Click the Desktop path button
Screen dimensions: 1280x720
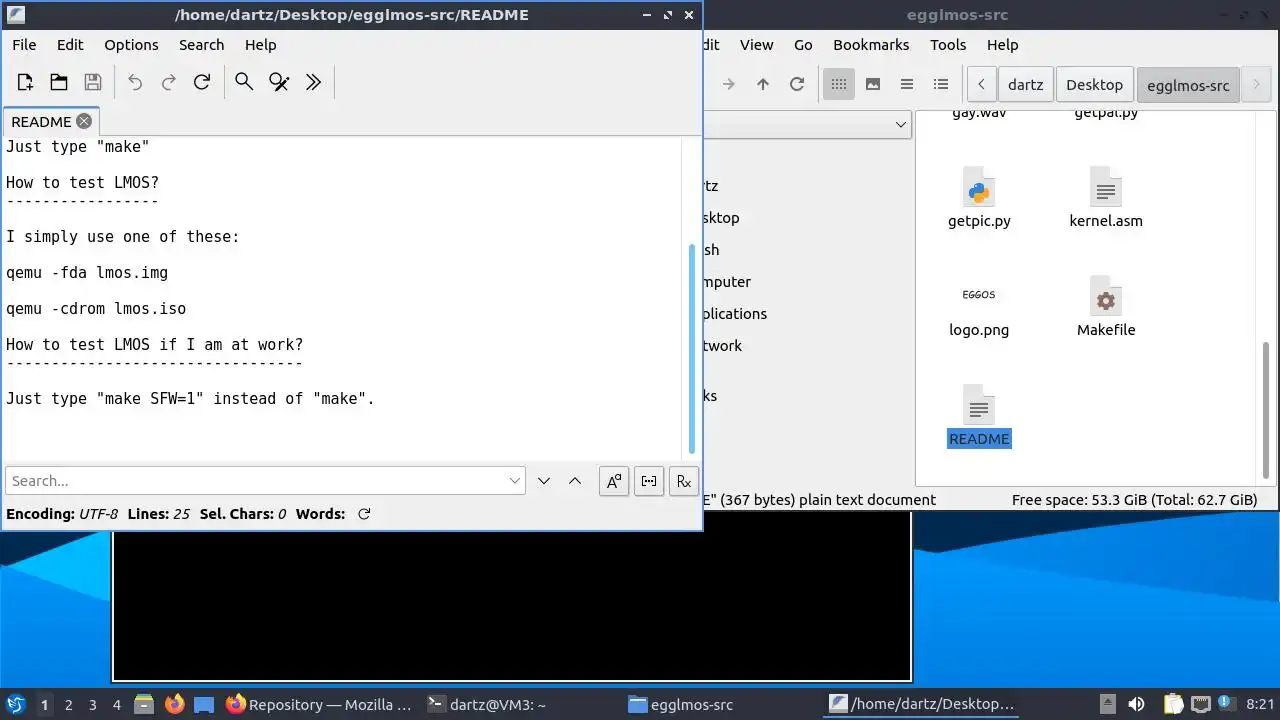click(1094, 84)
